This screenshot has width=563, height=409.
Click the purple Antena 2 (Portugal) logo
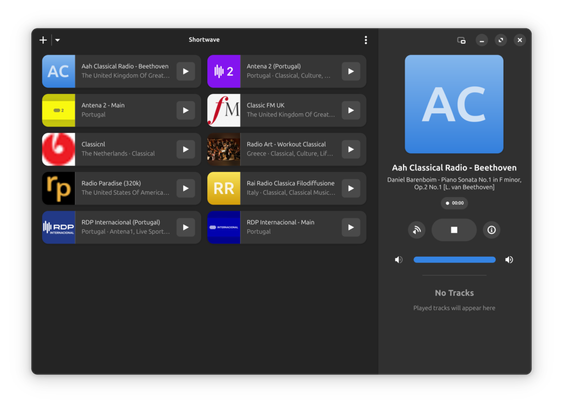(224, 71)
